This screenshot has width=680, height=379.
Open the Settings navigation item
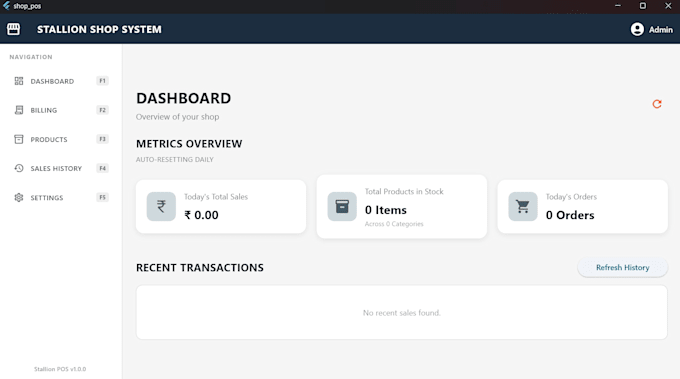tap(61, 197)
